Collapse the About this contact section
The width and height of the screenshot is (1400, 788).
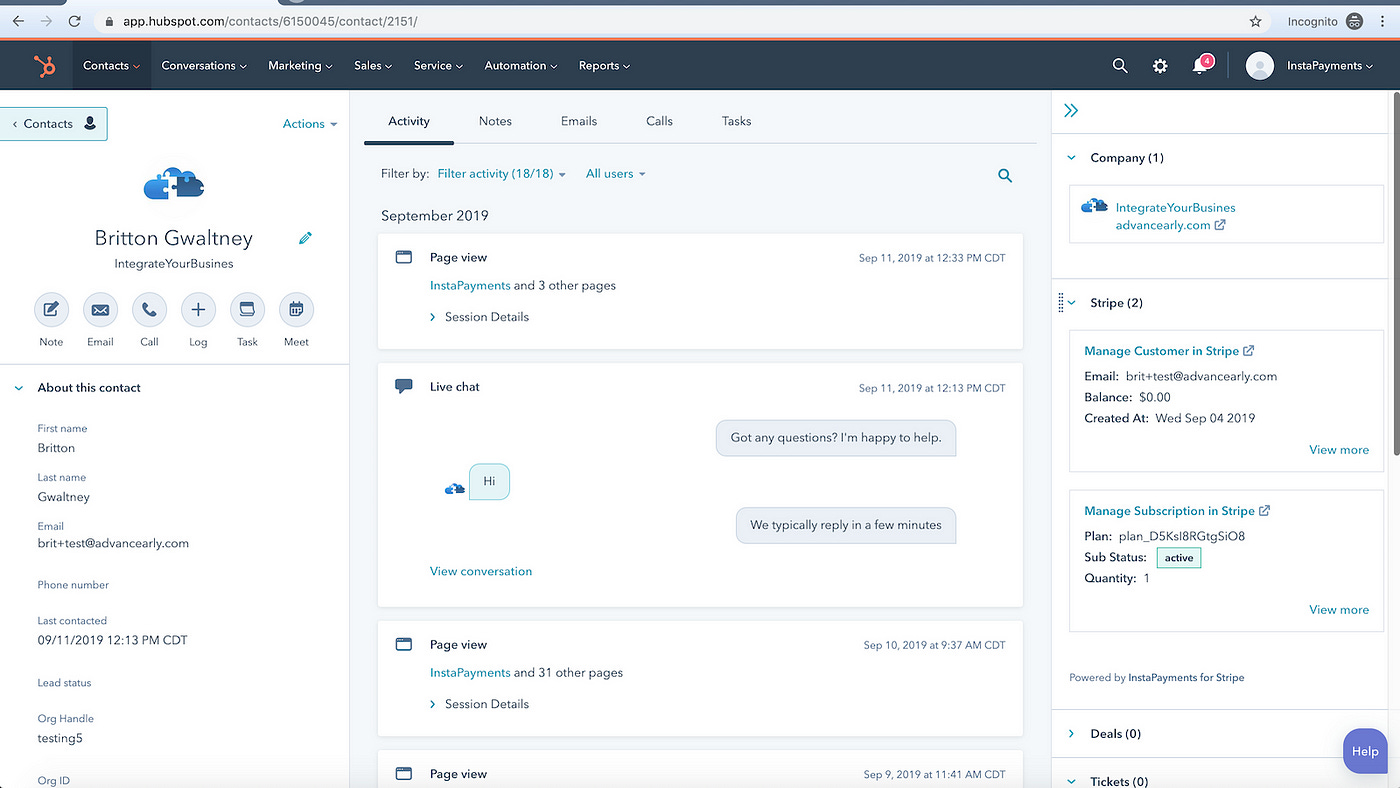[x=18, y=388]
